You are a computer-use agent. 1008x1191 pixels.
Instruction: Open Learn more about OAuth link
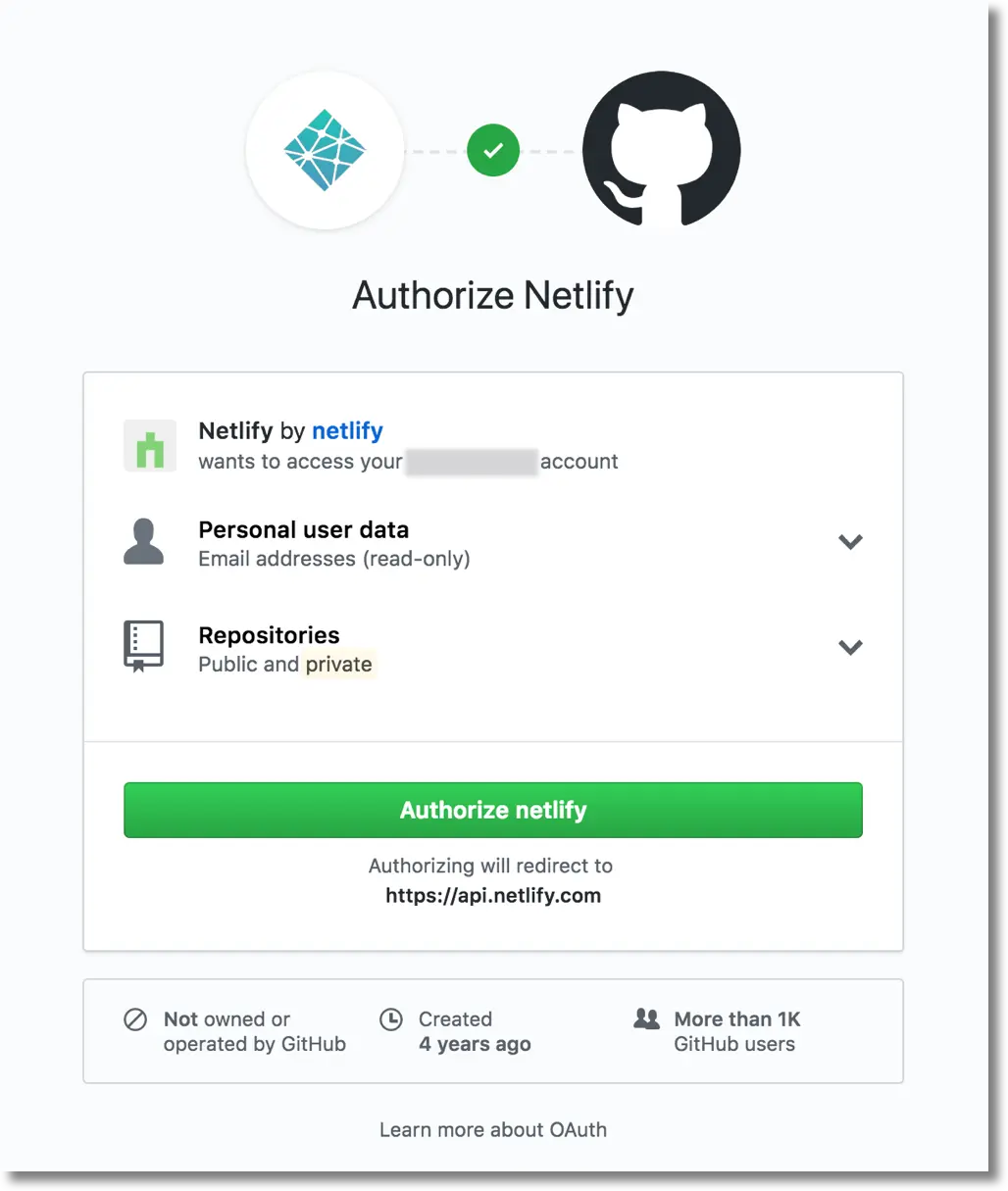pos(493,1129)
